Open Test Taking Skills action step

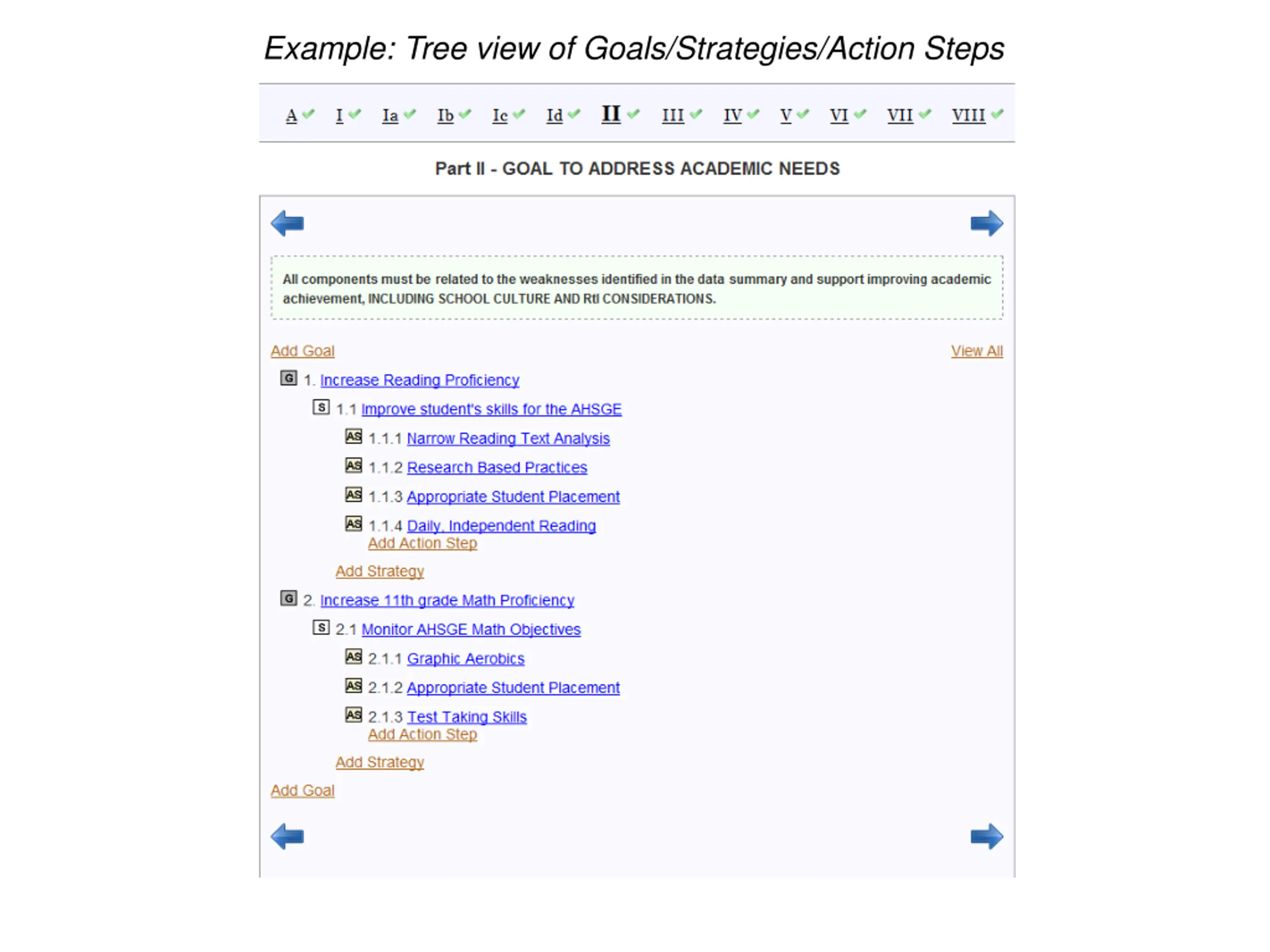click(x=467, y=716)
